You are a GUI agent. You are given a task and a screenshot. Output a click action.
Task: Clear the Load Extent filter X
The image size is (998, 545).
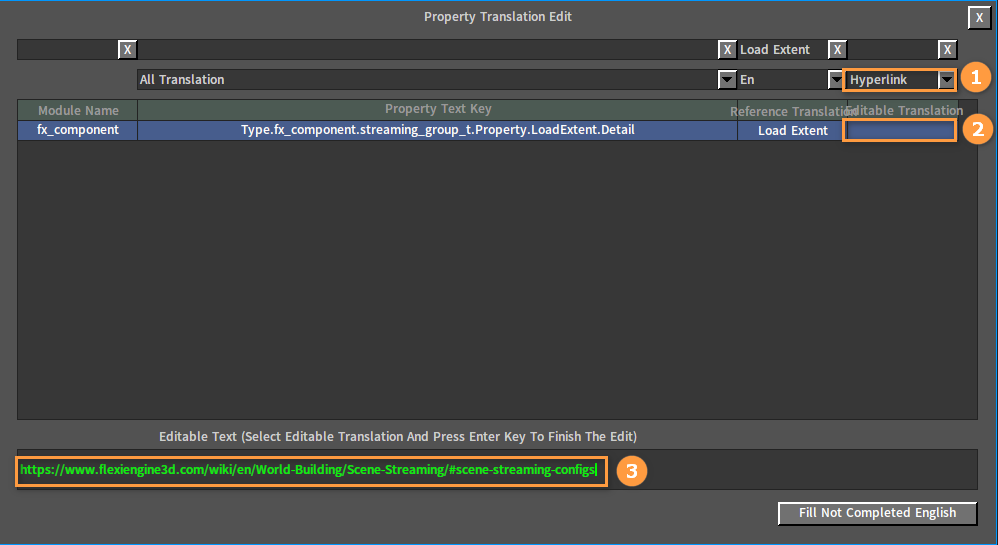[x=837, y=50]
